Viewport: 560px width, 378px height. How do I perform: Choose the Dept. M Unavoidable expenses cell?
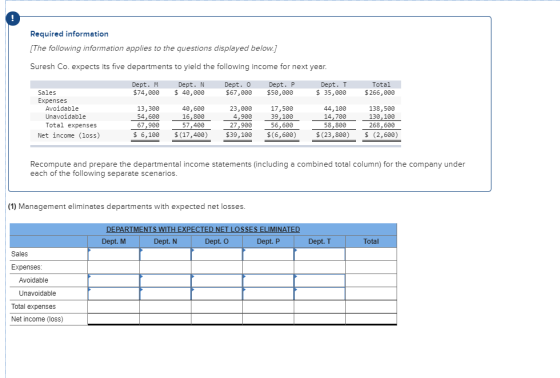114,294
